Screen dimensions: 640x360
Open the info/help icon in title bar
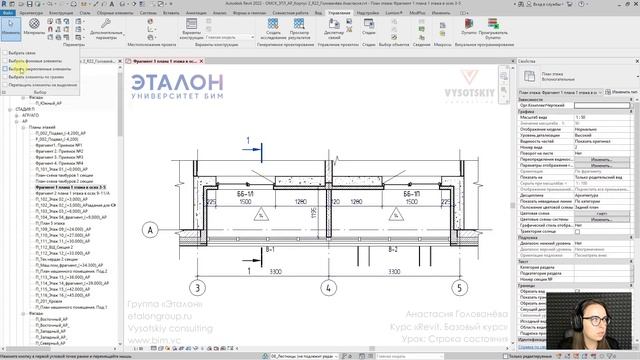click(x=581, y=4)
